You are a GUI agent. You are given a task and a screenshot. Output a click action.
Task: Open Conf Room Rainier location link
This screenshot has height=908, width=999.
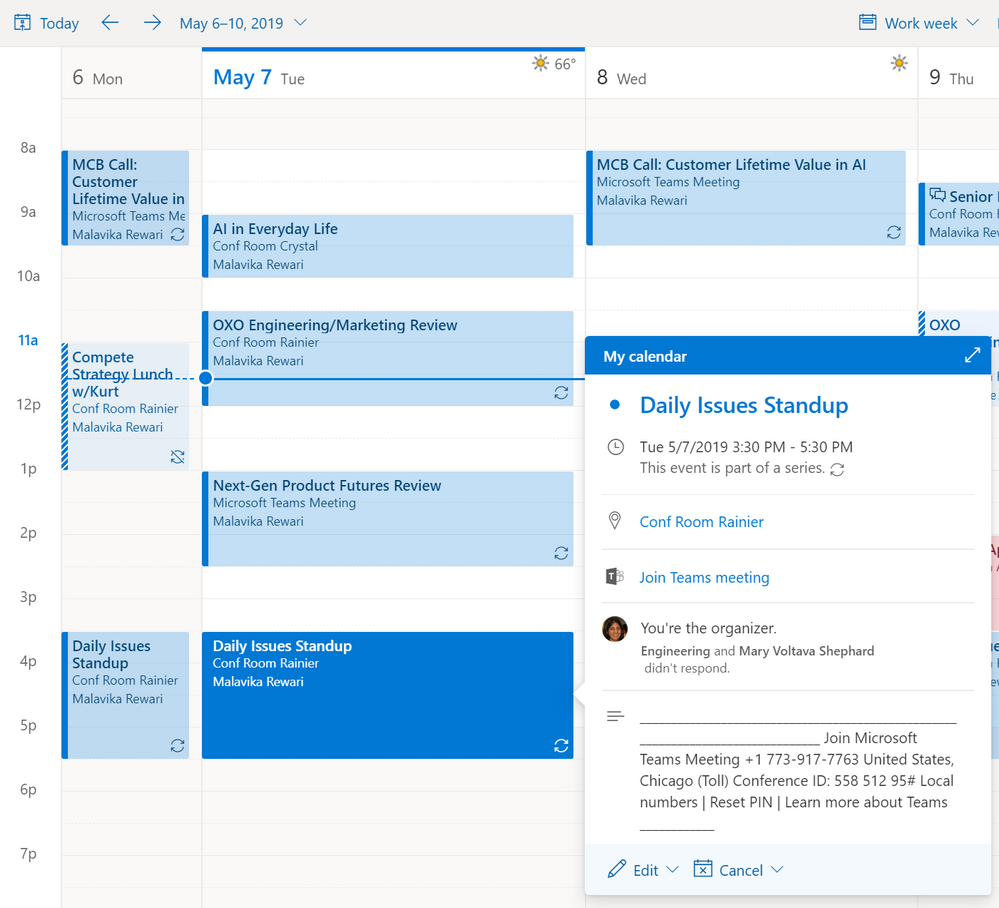(701, 522)
